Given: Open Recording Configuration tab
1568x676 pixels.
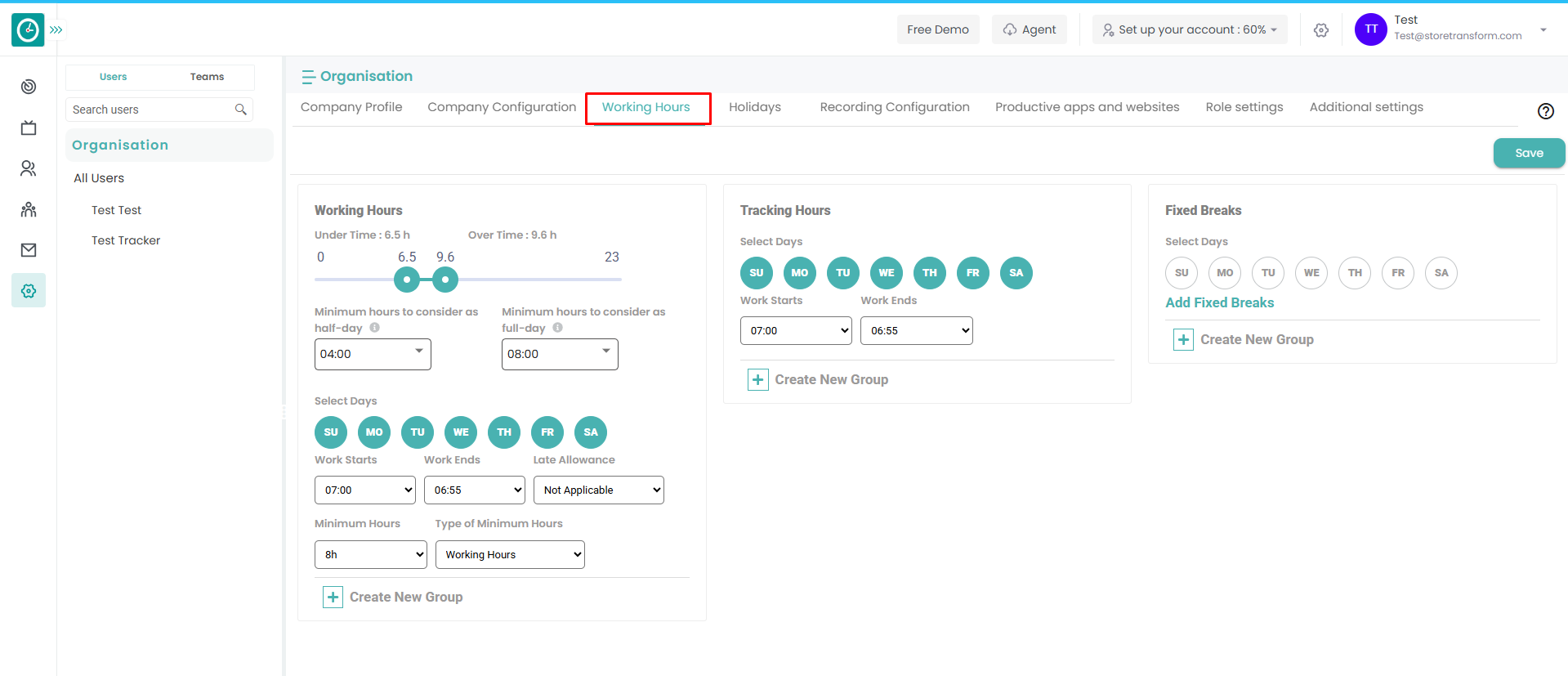Looking at the screenshot, I should [x=895, y=107].
